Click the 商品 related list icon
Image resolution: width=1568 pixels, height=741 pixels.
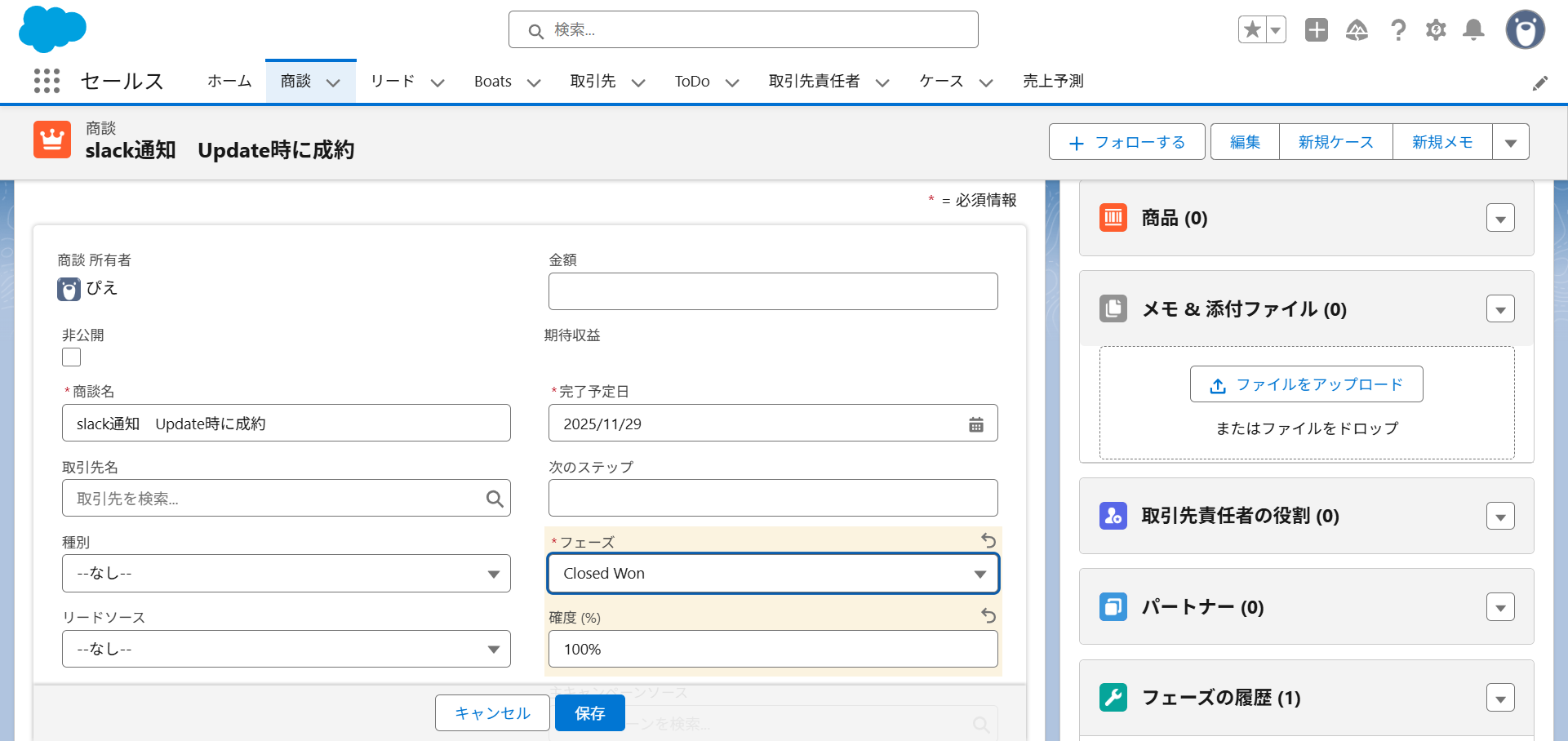click(1113, 218)
